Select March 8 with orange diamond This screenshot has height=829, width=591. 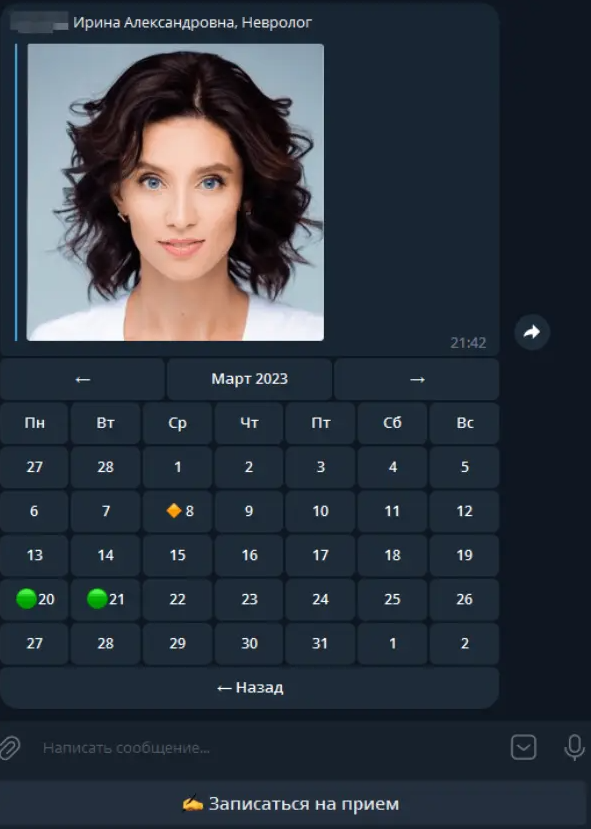(x=178, y=511)
